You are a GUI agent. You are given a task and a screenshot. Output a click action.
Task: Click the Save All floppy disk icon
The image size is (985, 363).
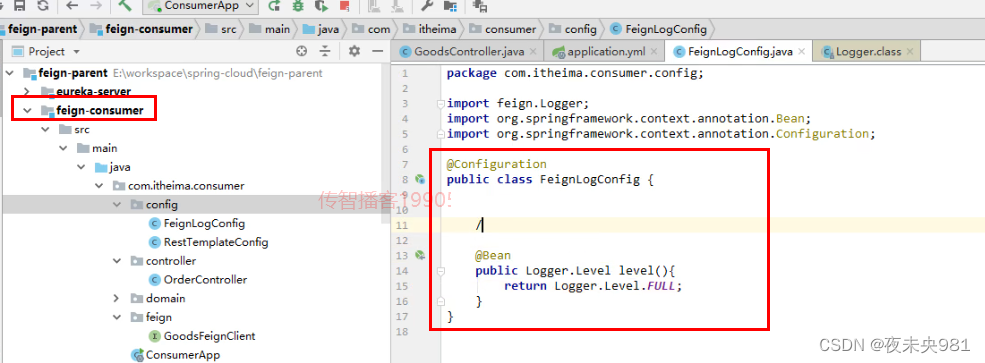20,6
